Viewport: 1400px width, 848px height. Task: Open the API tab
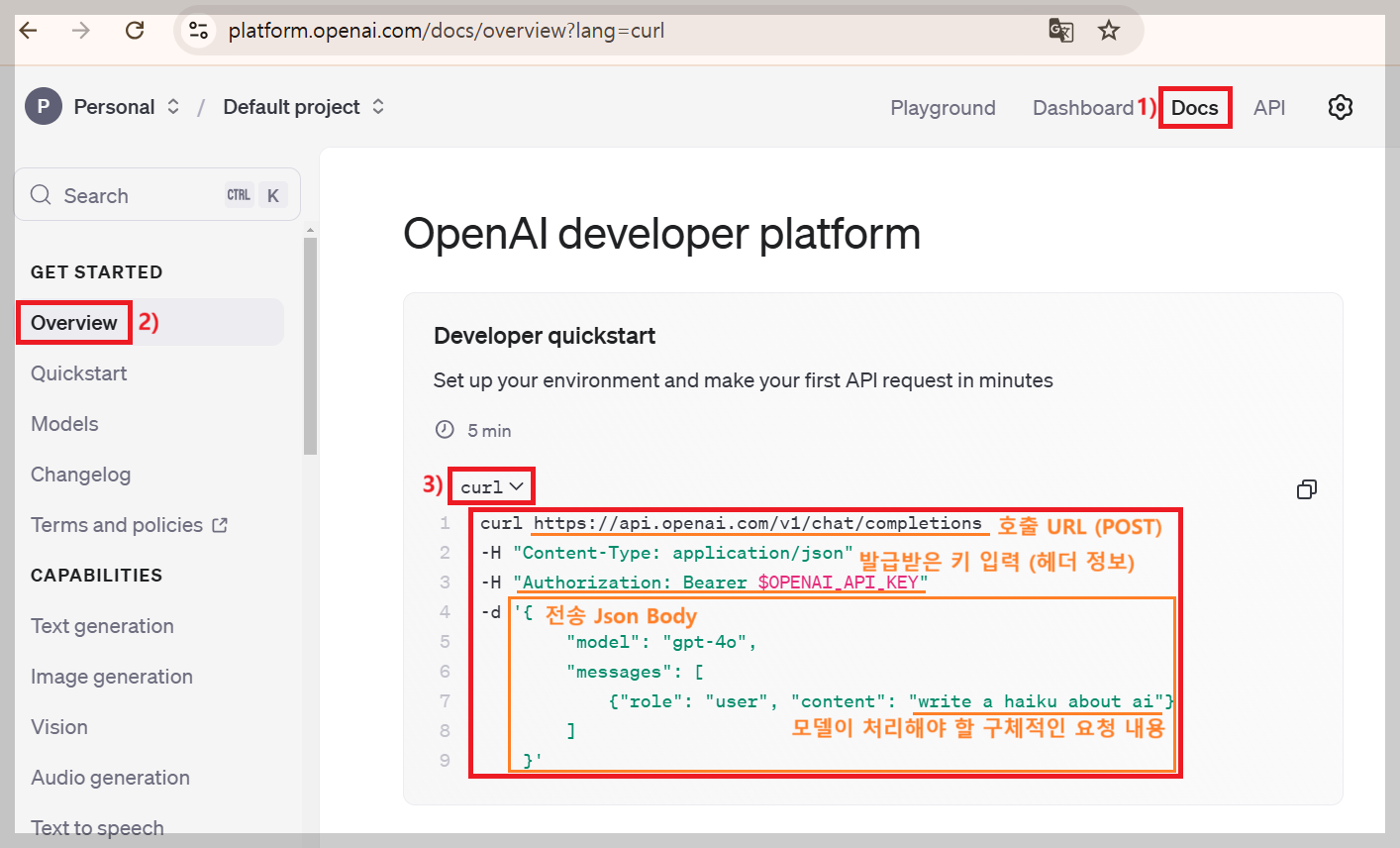coord(1269,108)
